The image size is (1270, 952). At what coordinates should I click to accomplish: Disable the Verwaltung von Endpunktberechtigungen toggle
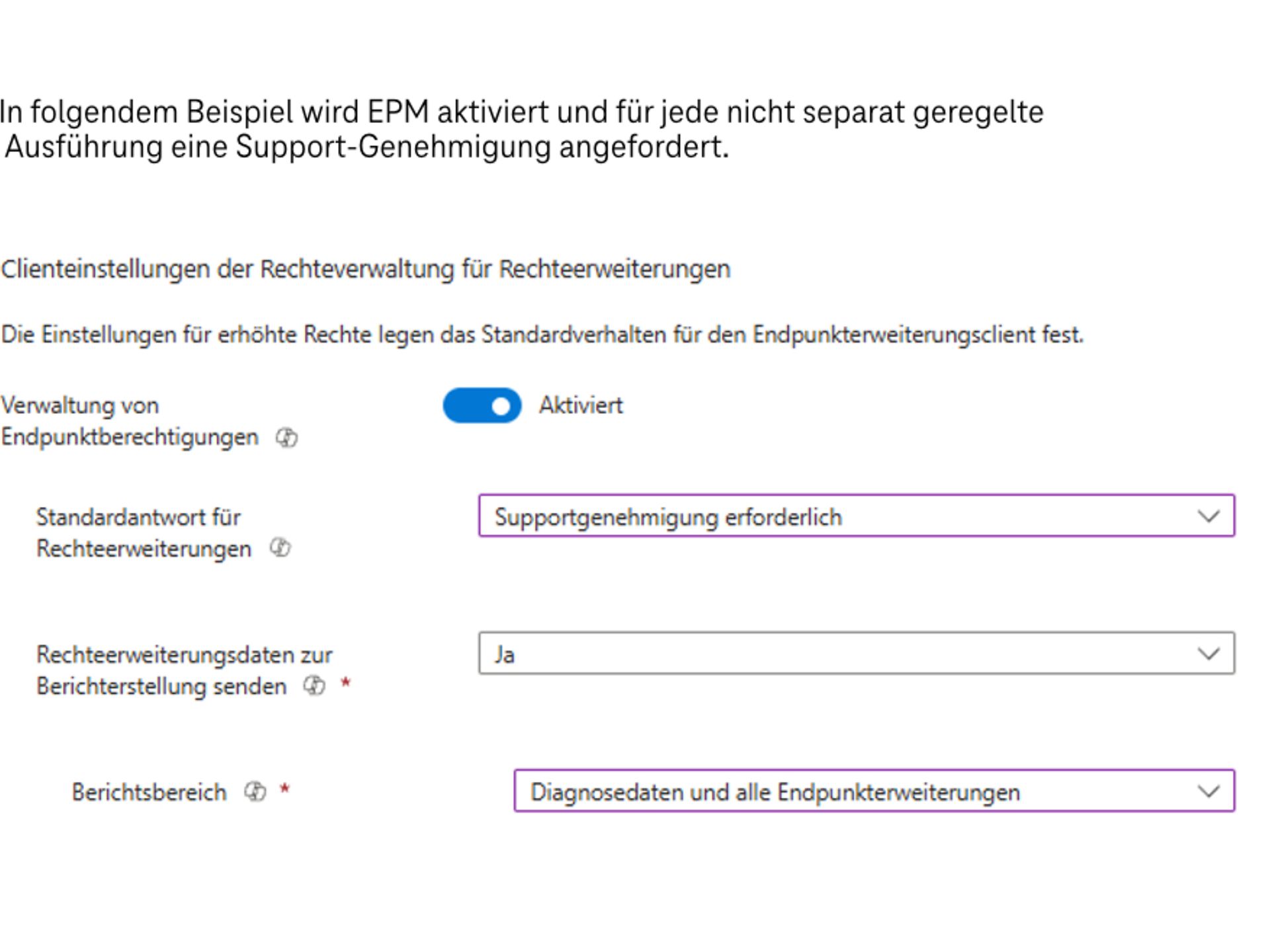pos(483,405)
